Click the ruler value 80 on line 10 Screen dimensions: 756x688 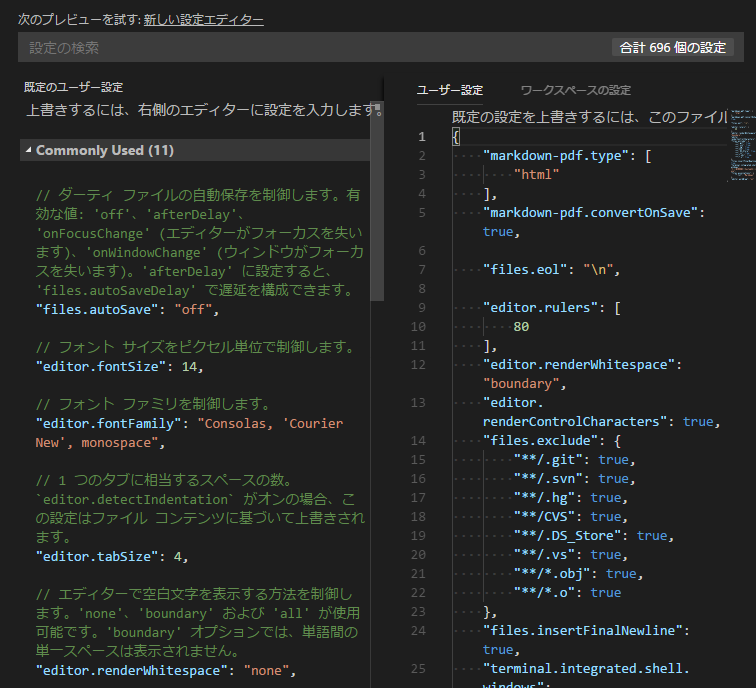[x=521, y=326]
